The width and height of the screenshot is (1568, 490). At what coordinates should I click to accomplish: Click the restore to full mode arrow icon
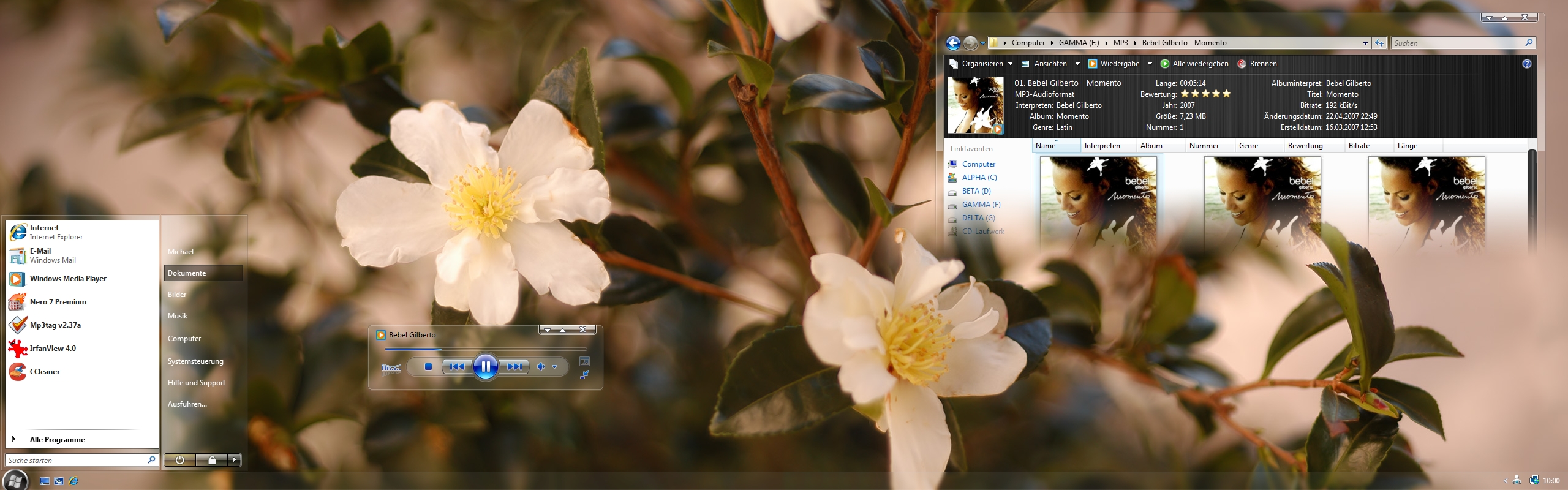pyautogui.click(x=584, y=374)
